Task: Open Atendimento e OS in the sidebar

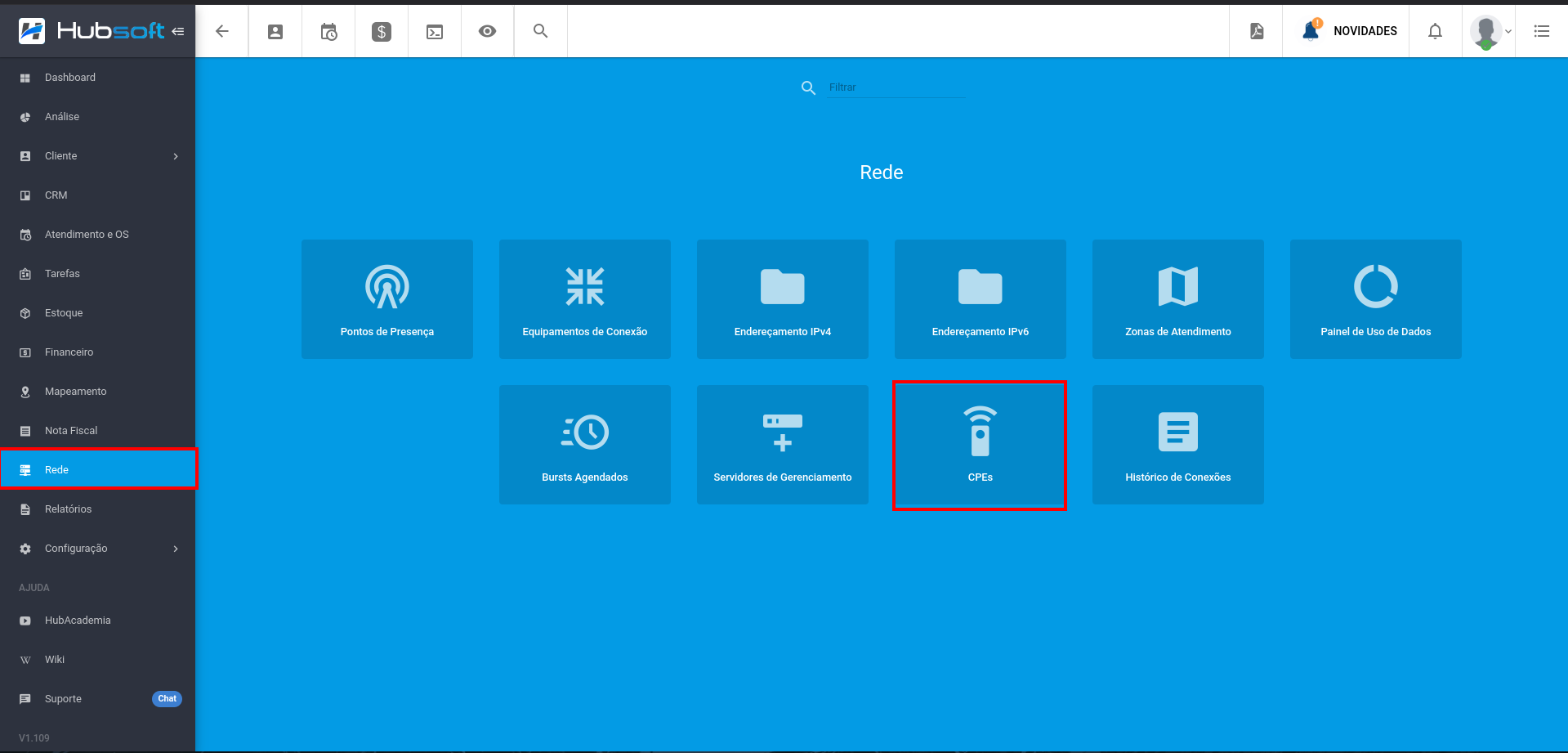Action: (x=98, y=235)
